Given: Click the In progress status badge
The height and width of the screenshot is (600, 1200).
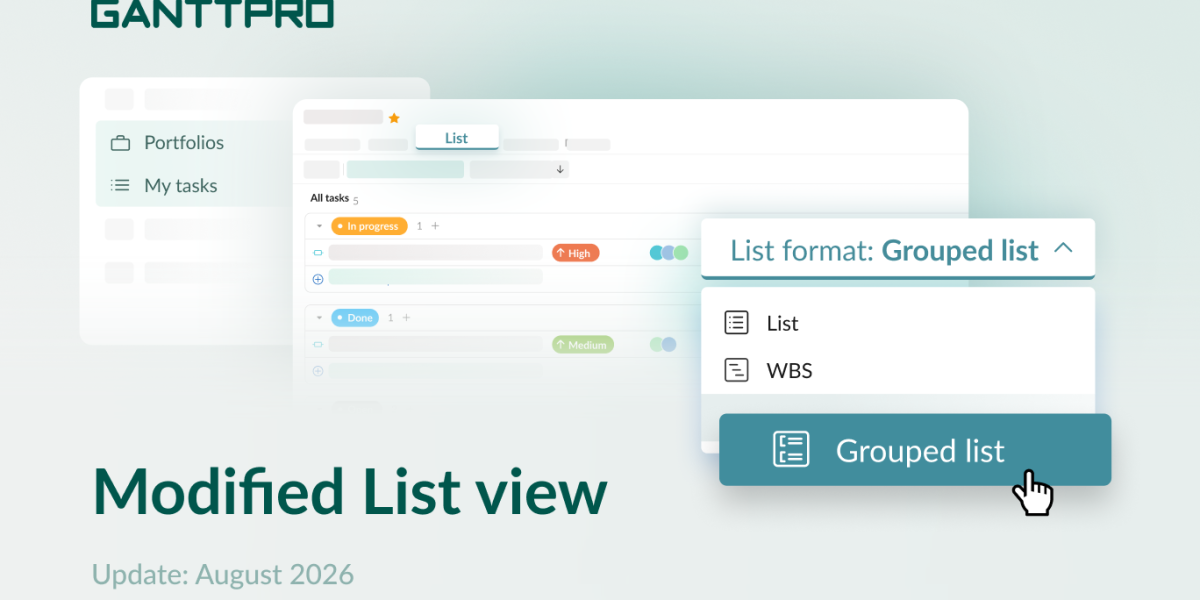Looking at the screenshot, I should 369,226.
